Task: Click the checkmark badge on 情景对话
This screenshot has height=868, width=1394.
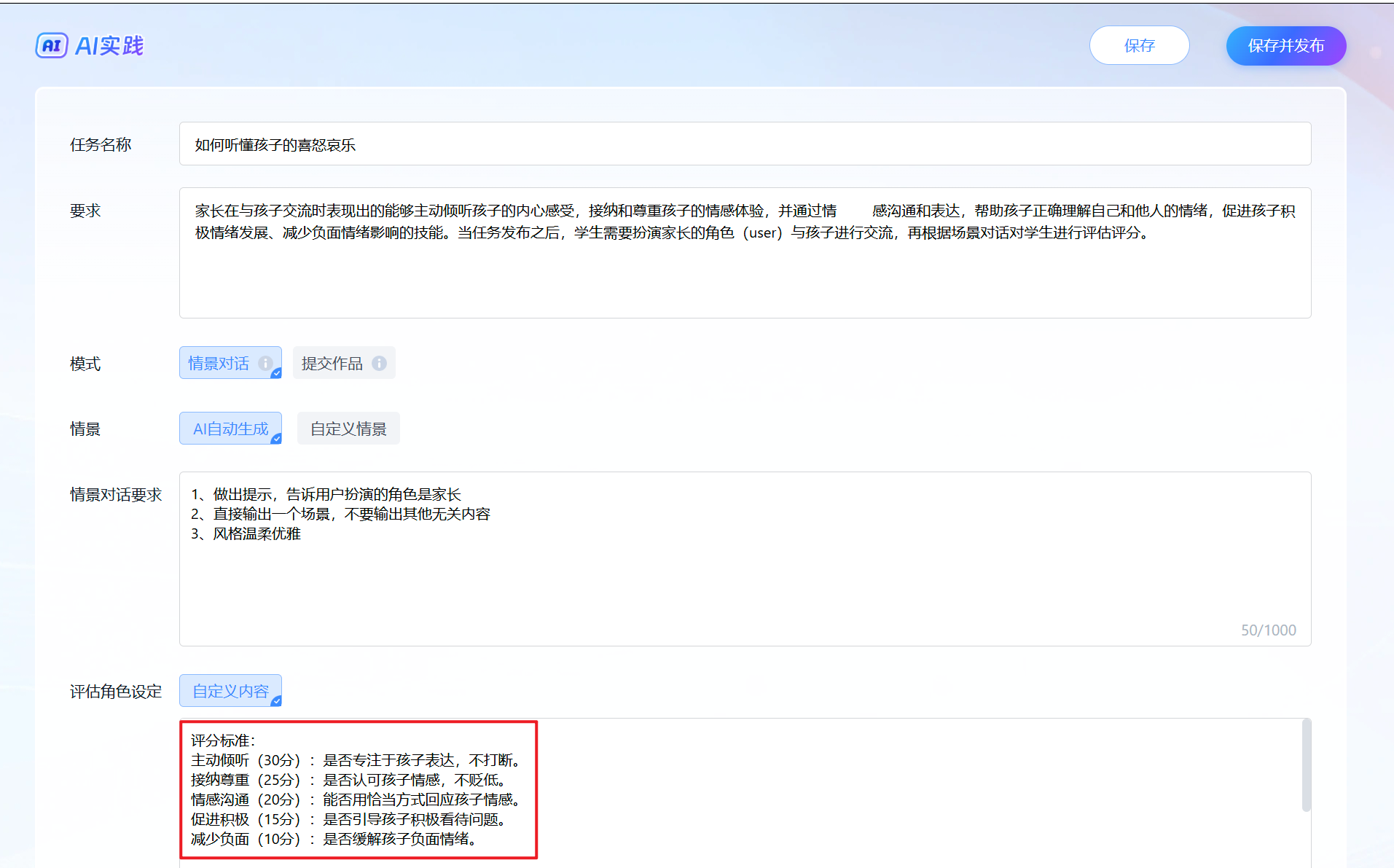Action: [276, 373]
